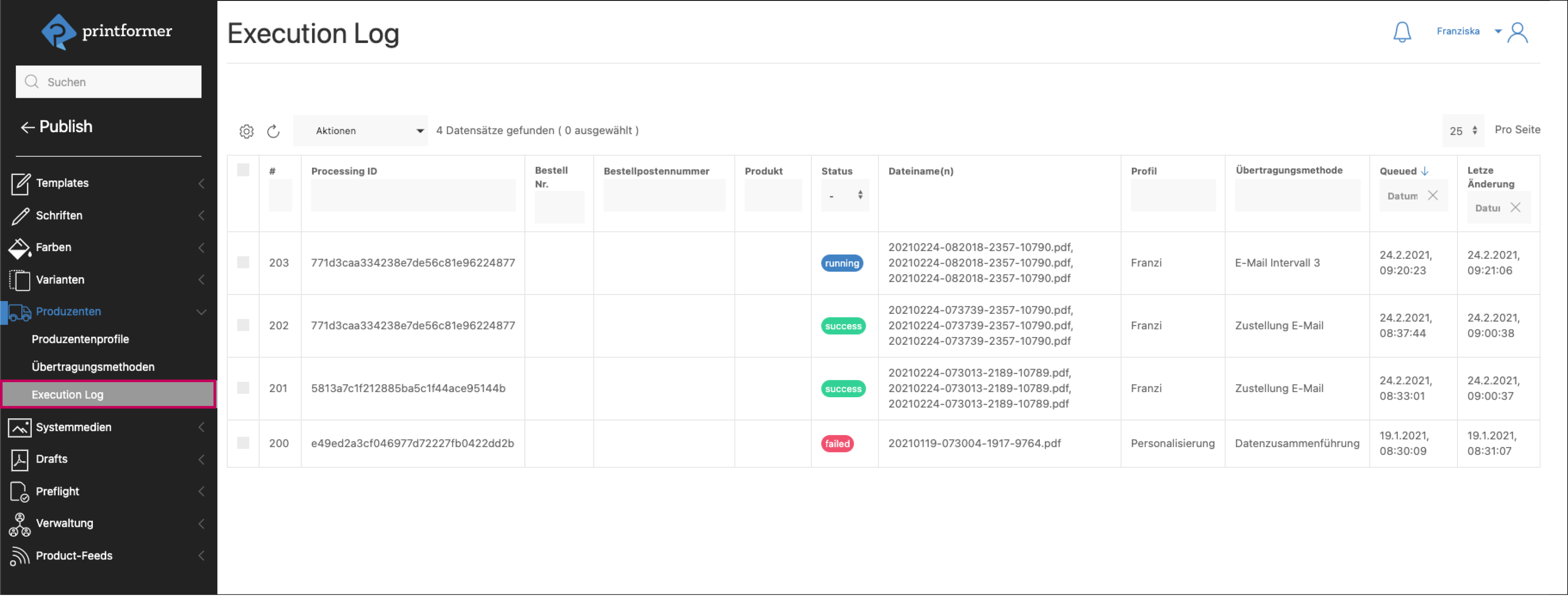Click the user profile avatar icon
This screenshot has height=611, width=1568.
[x=1518, y=33]
